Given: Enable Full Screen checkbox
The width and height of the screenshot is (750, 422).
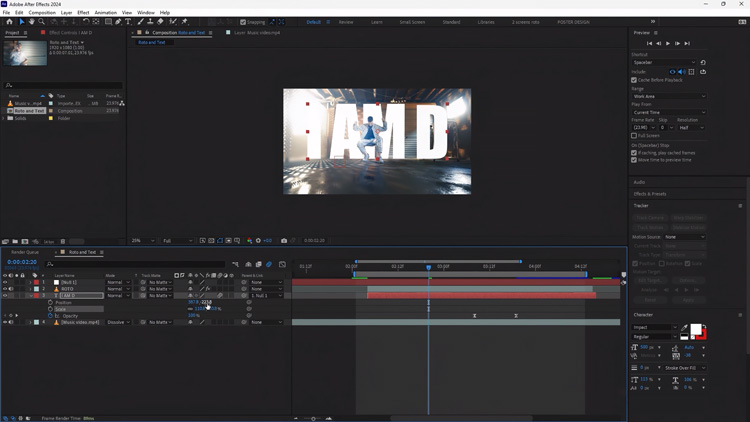Looking at the screenshot, I should pos(634,136).
